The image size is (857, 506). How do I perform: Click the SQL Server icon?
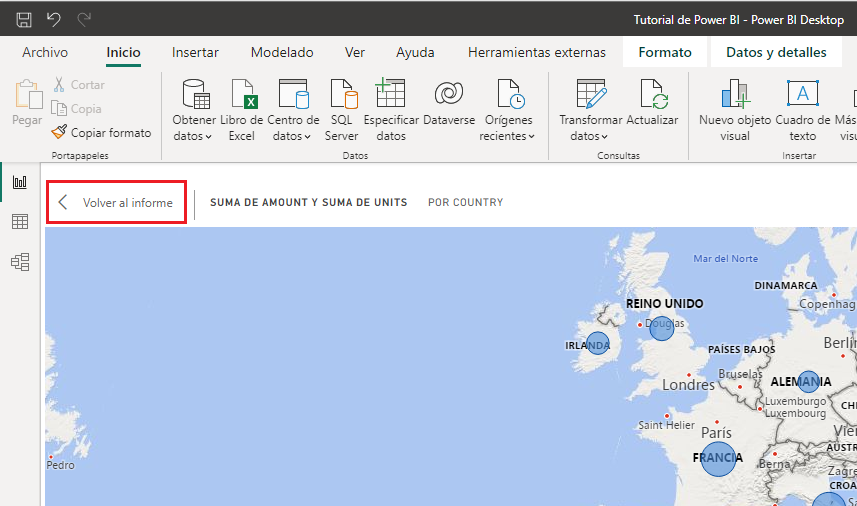(342, 97)
